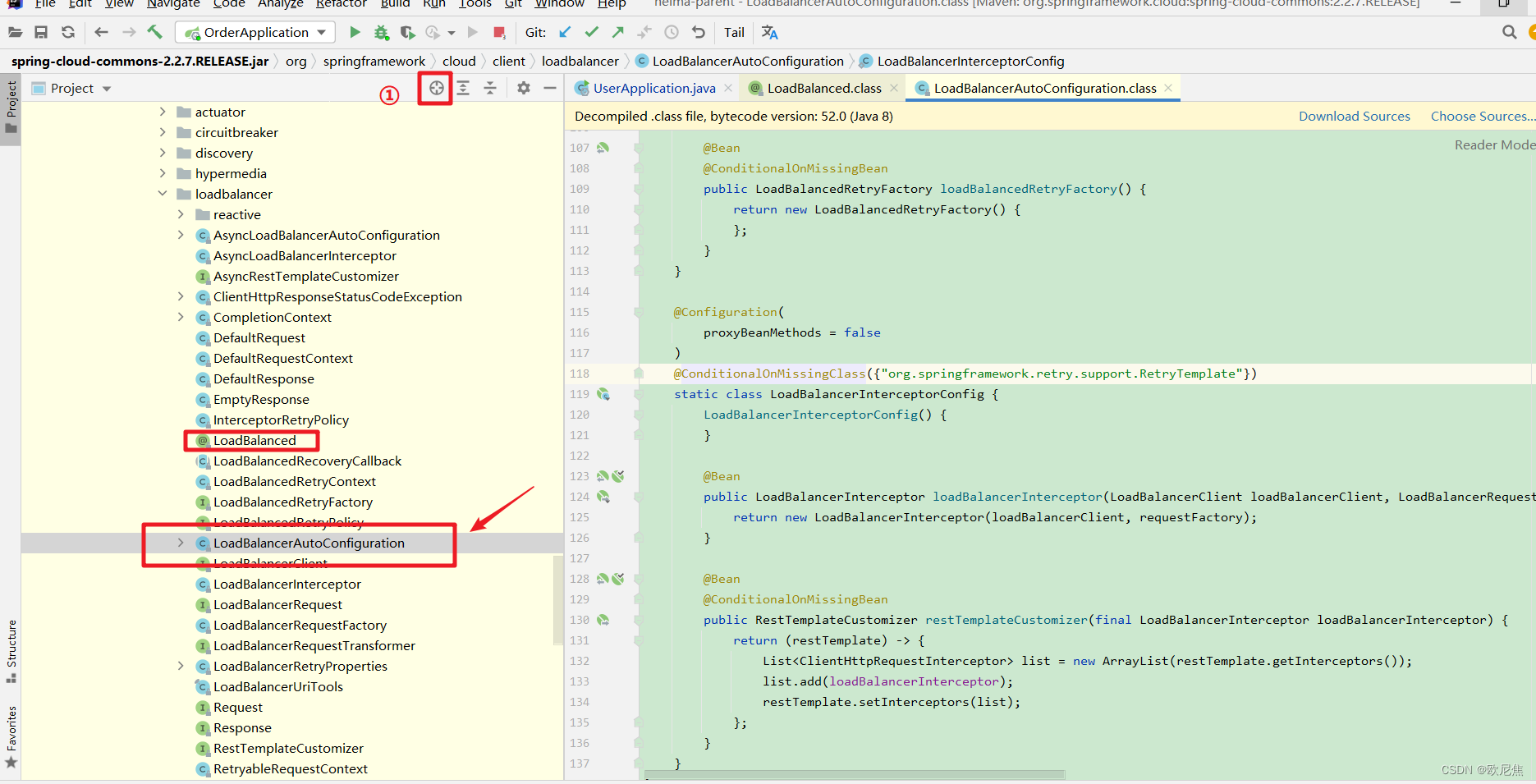Screen dimensions: 1536x784
Task: Select LoadBalancerInterceptor in the project tree
Action: coord(287,584)
